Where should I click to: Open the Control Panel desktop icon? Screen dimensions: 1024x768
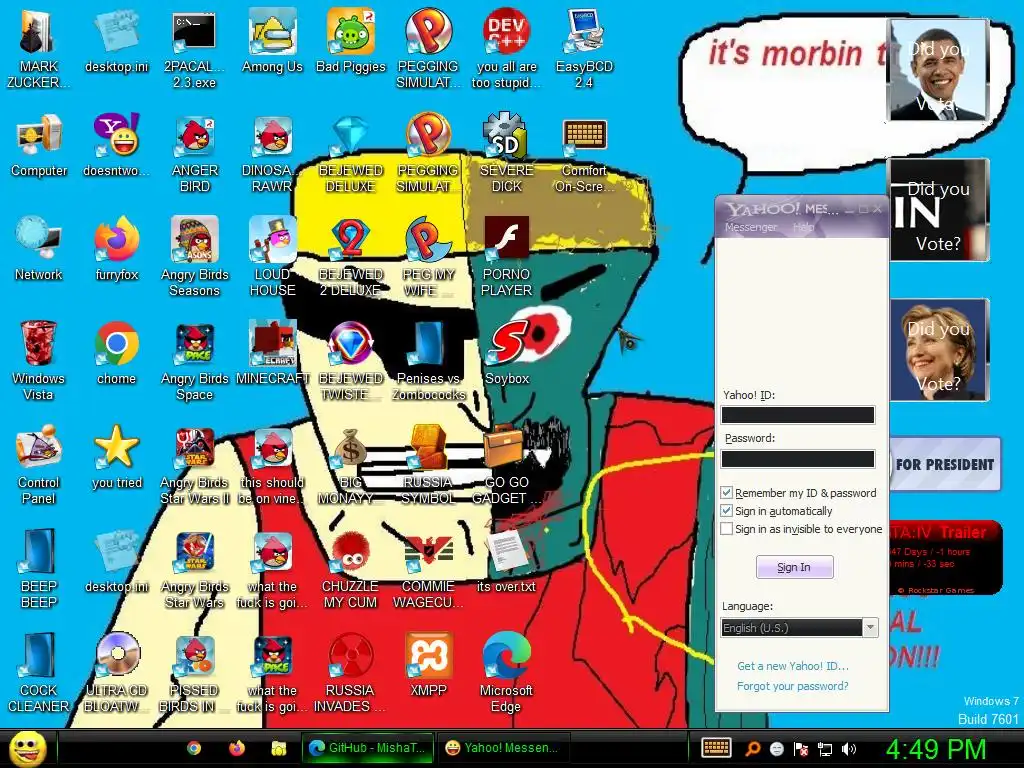point(39,465)
